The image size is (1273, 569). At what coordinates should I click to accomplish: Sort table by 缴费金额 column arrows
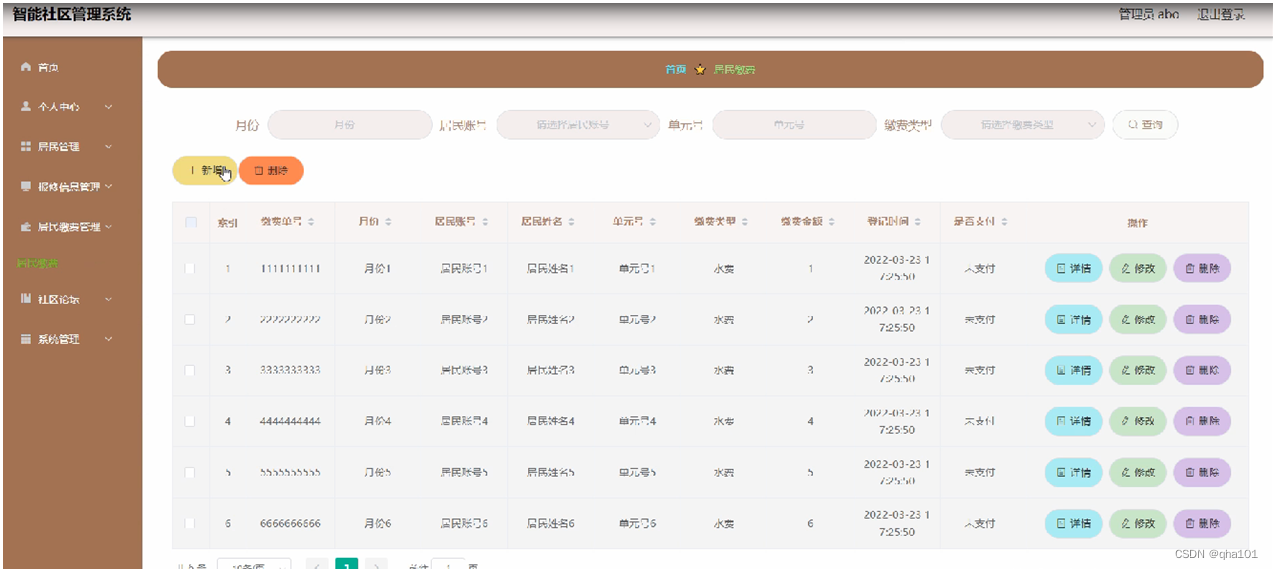pos(831,222)
